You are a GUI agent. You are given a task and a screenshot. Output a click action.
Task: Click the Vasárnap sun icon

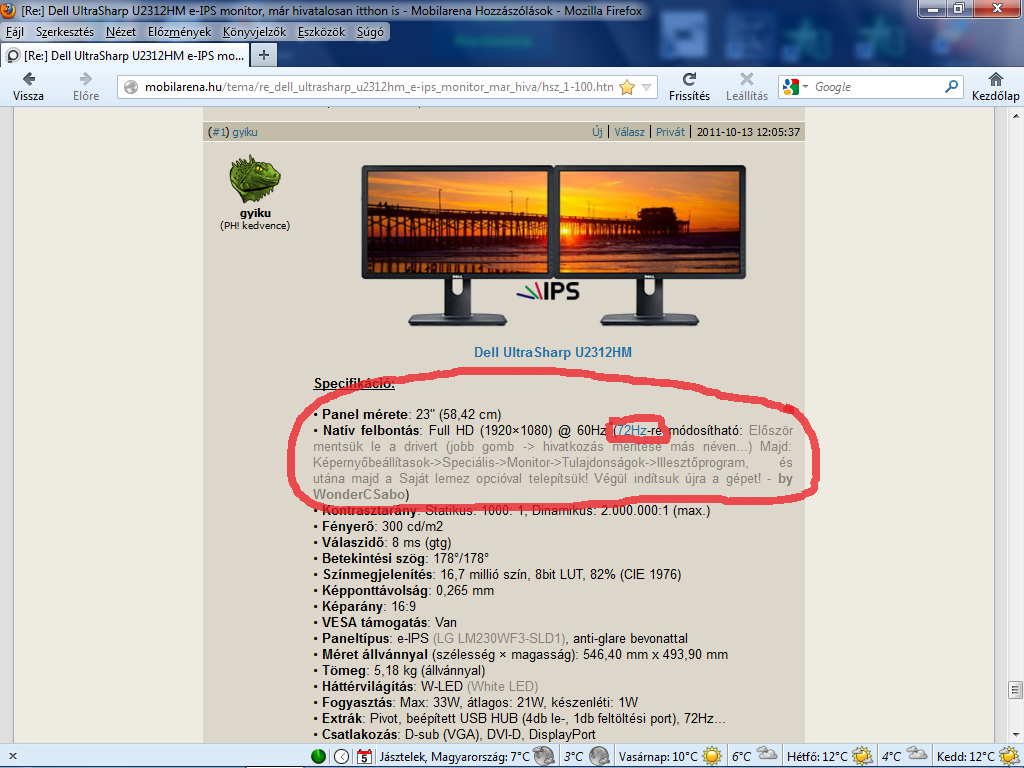[x=712, y=756]
